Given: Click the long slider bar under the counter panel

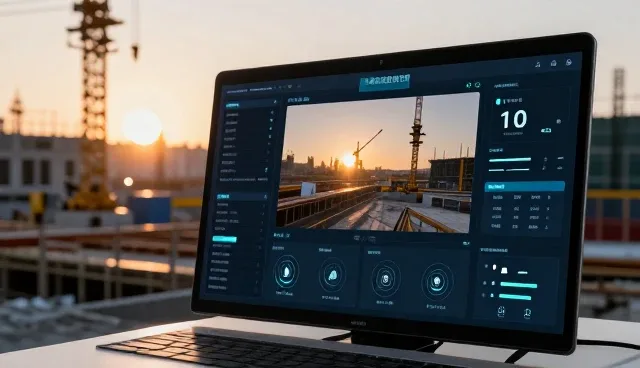Looking at the screenshot, I should point(510,160).
